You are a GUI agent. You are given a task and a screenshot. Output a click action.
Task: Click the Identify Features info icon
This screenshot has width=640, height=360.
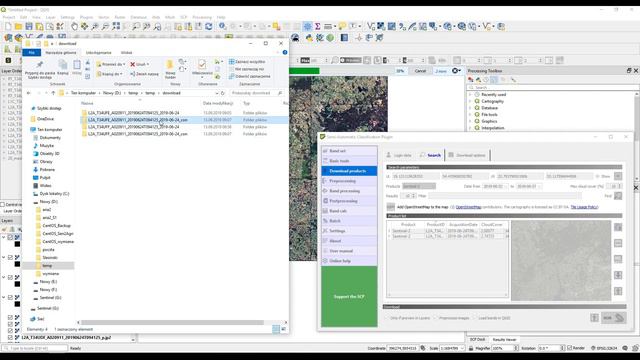click(x=222, y=27)
